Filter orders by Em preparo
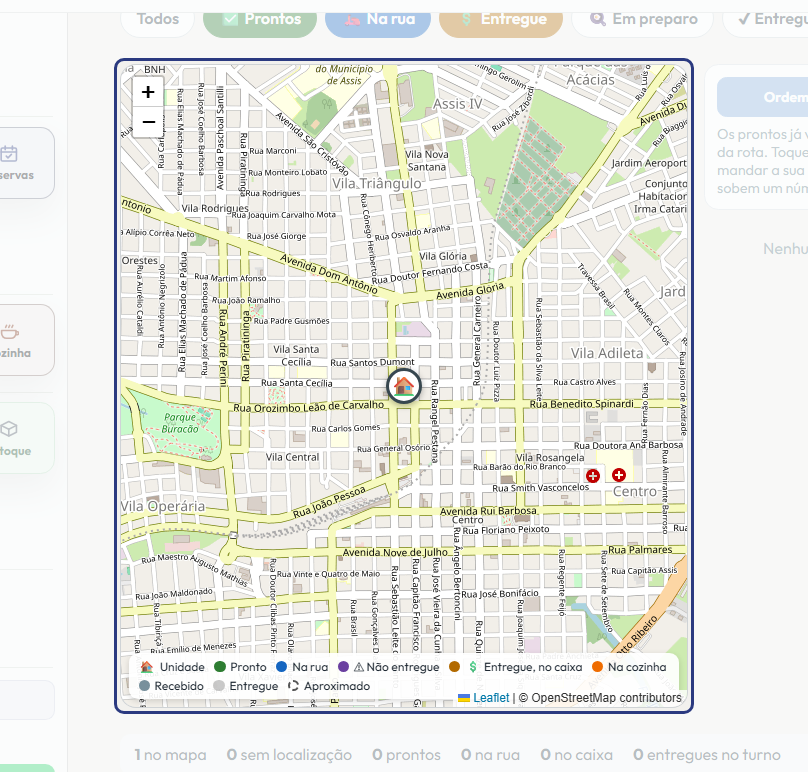Screen dimensions: 808x772 pos(643,20)
